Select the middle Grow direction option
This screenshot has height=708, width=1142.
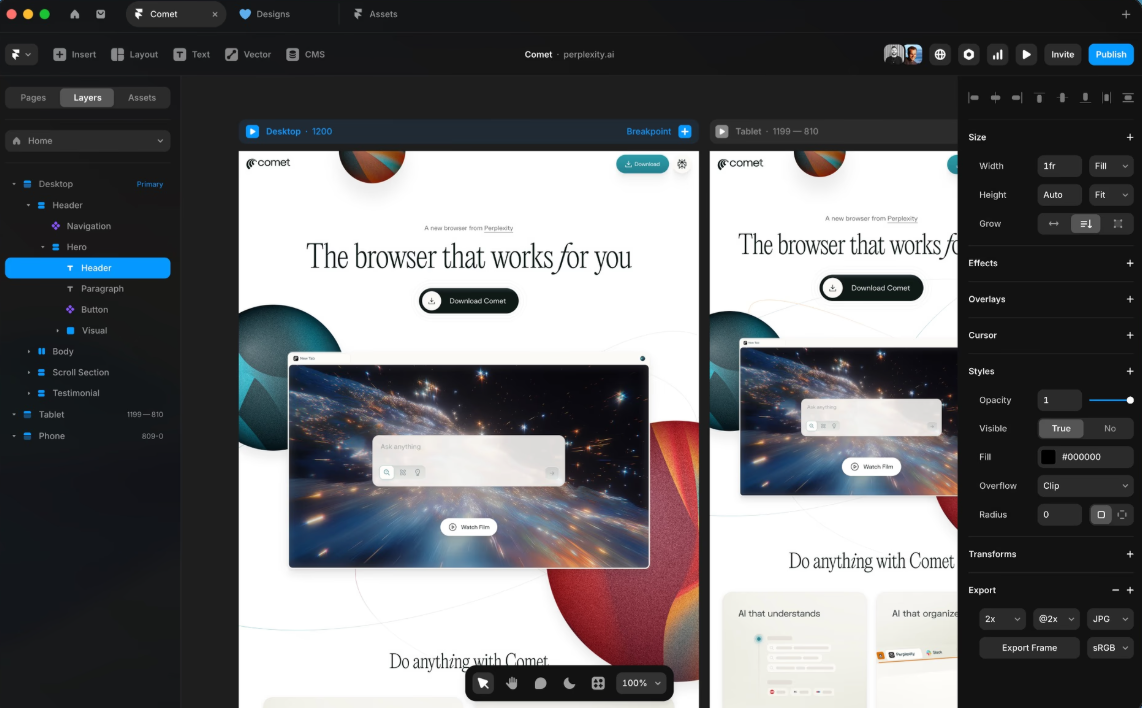[x=1086, y=223]
